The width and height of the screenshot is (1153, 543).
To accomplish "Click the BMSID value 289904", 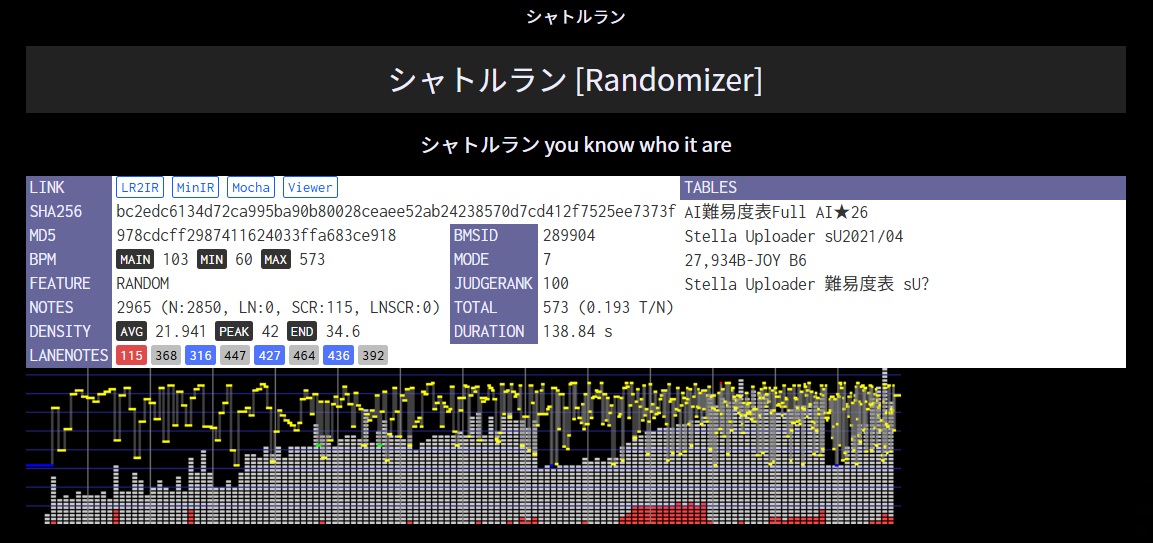I will 569,236.
